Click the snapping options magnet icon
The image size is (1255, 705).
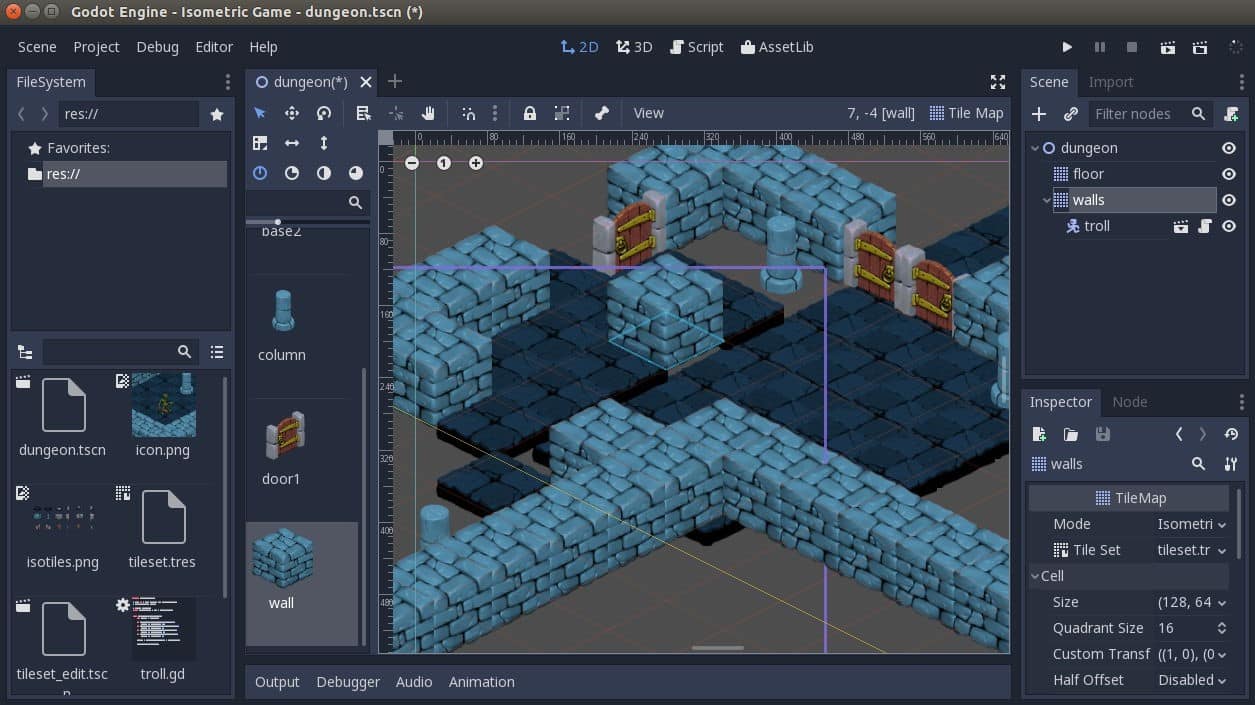(x=469, y=113)
